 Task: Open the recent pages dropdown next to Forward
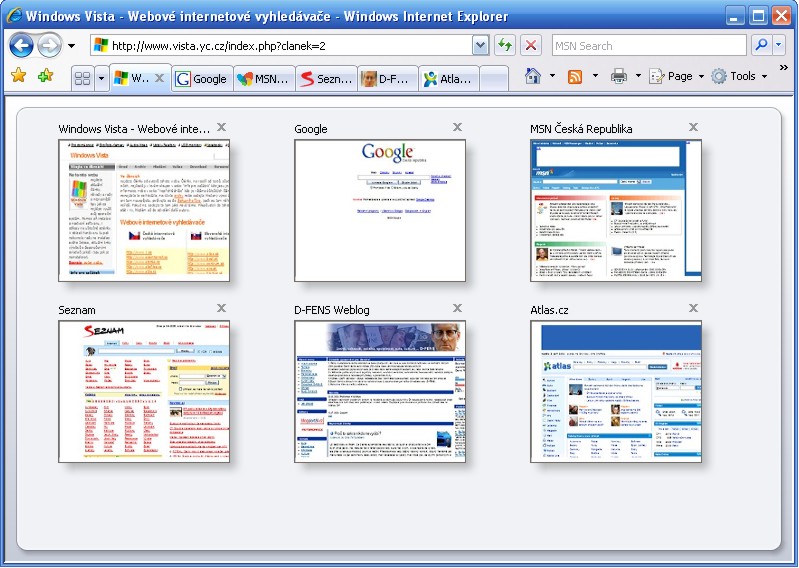tap(71, 46)
